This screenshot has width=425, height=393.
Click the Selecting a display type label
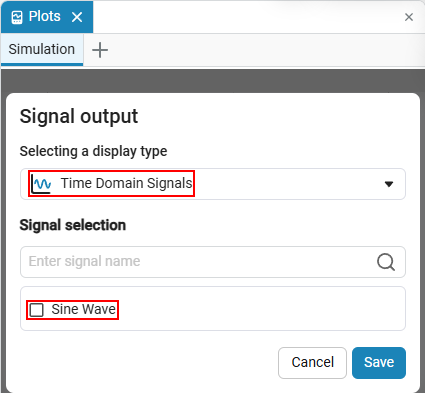point(93,152)
